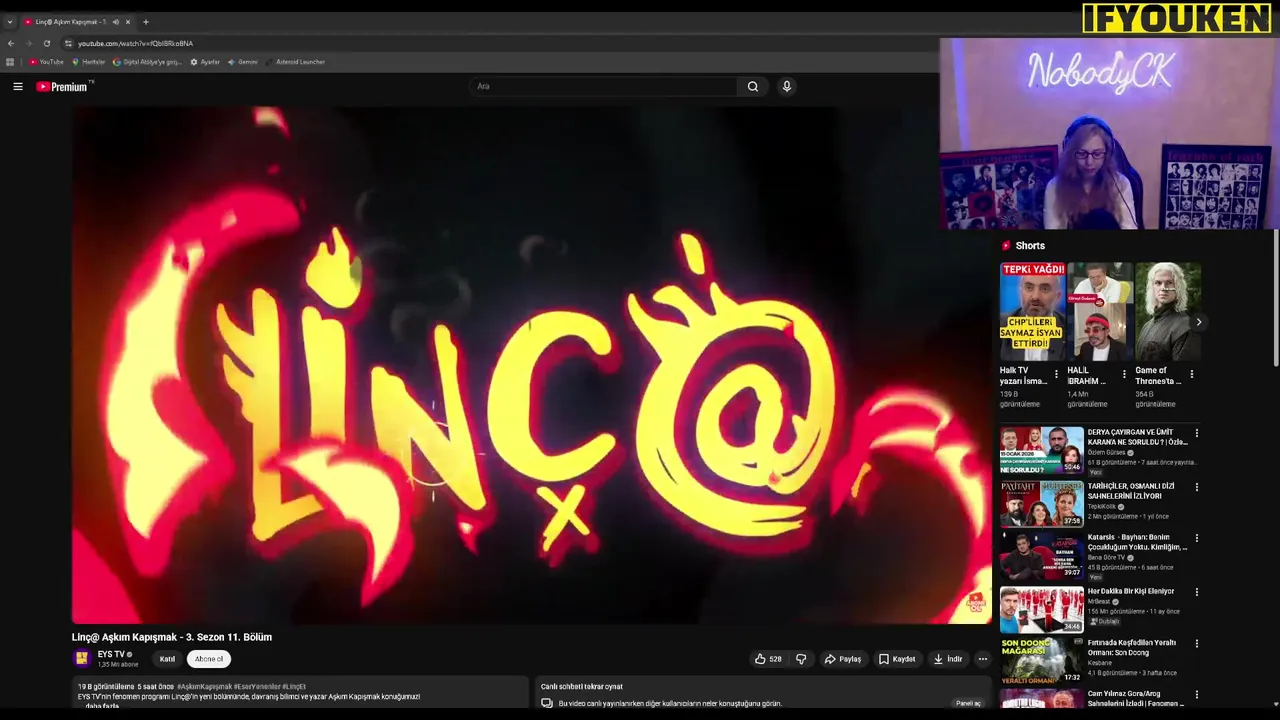Open options for Fırtınada Keşfedilen Yeraltı Ormanı
This screenshot has height=720, width=1280.
point(1197,644)
